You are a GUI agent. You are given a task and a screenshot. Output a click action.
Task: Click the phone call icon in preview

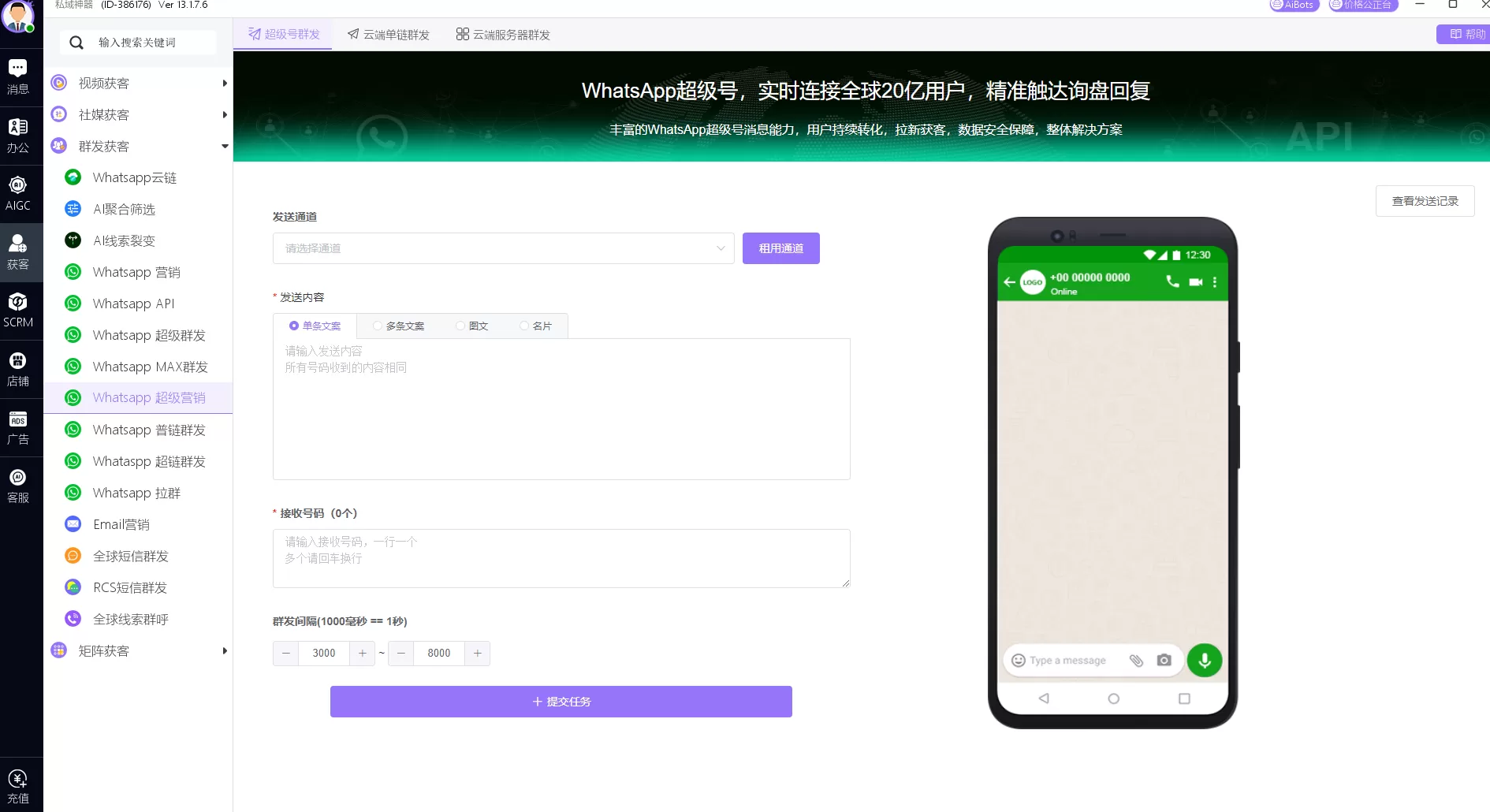[1173, 281]
